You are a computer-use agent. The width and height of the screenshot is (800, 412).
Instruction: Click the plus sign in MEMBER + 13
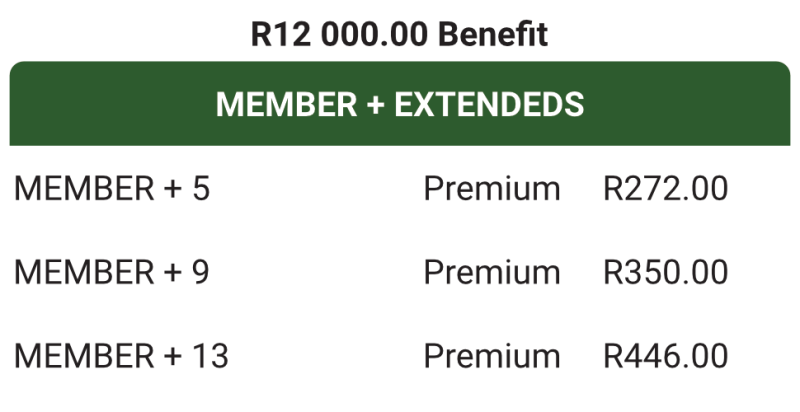[x=172, y=356]
